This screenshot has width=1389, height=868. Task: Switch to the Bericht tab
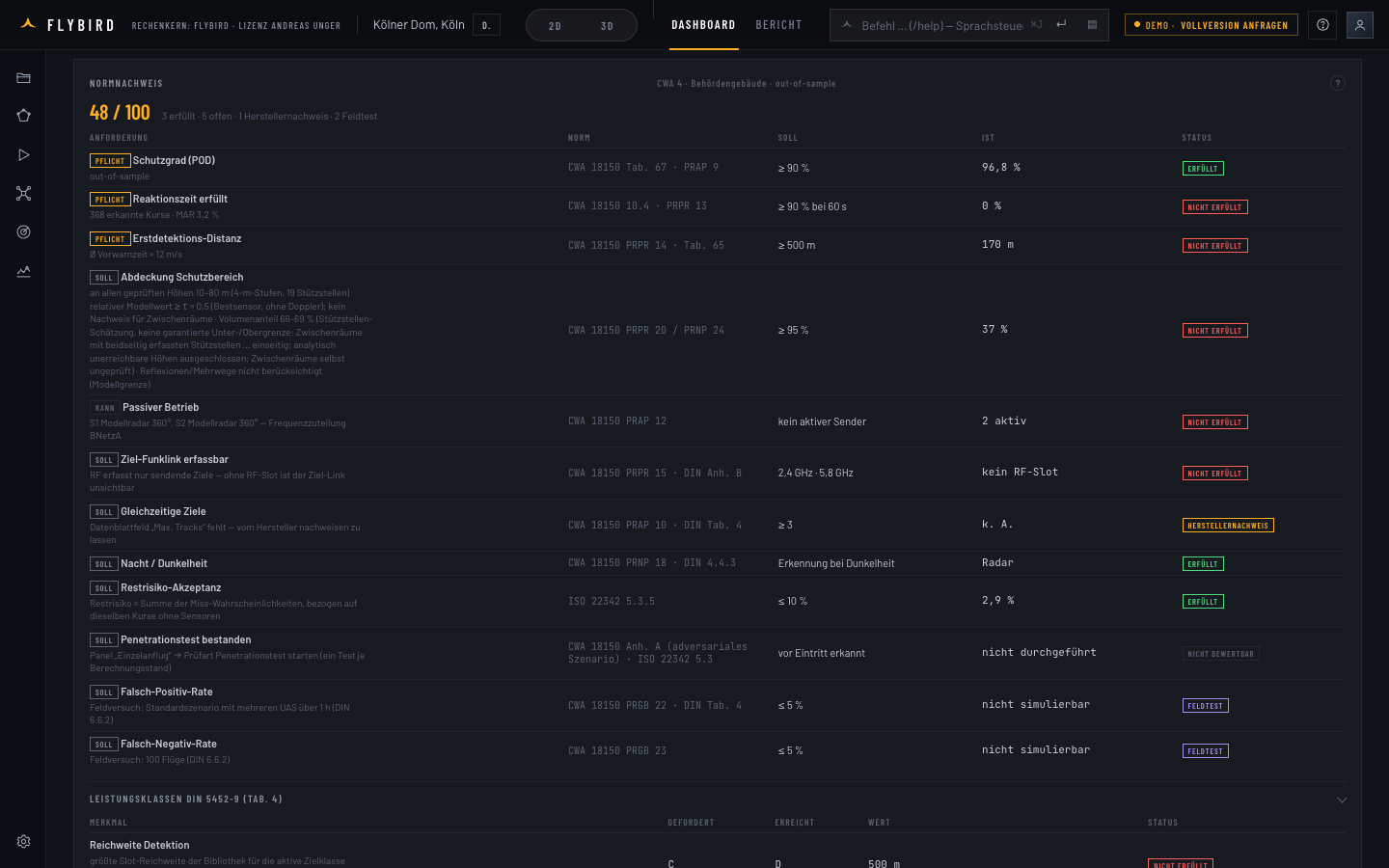(x=778, y=25)
